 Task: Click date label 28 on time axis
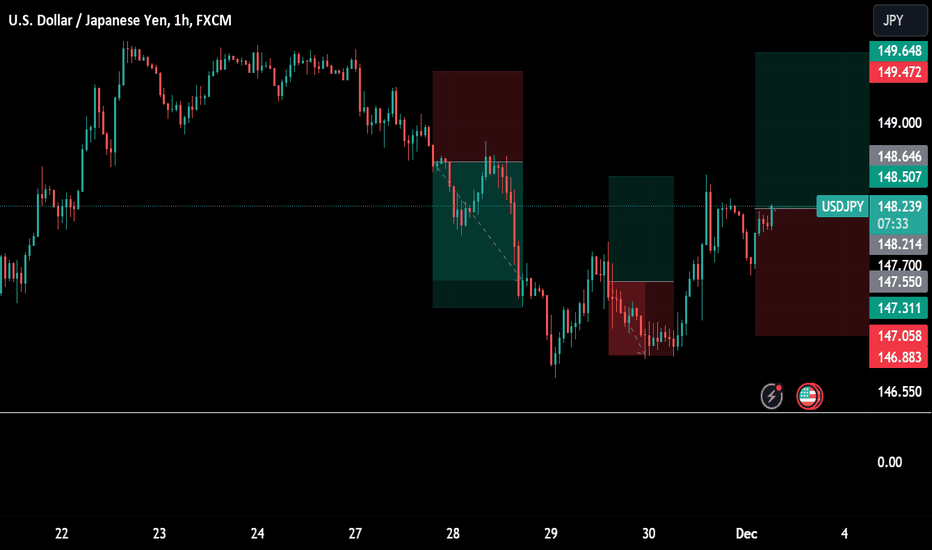(453, 533)
